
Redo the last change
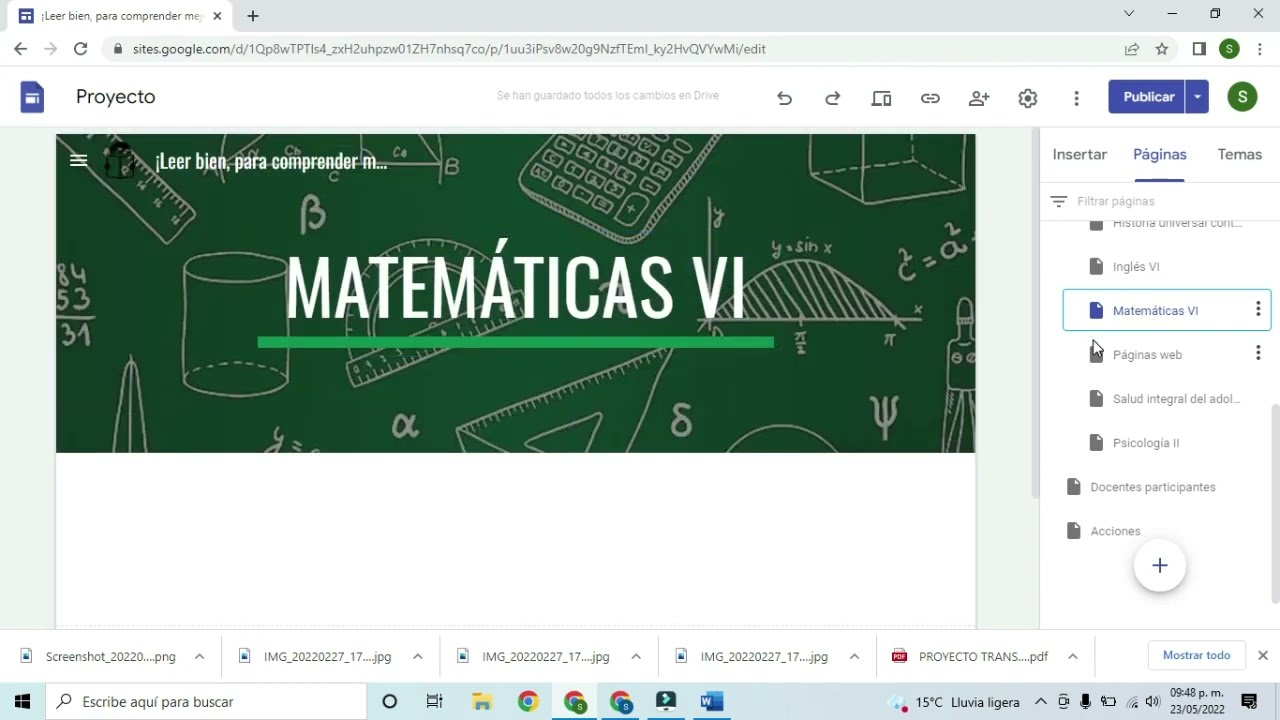[832, 98]
